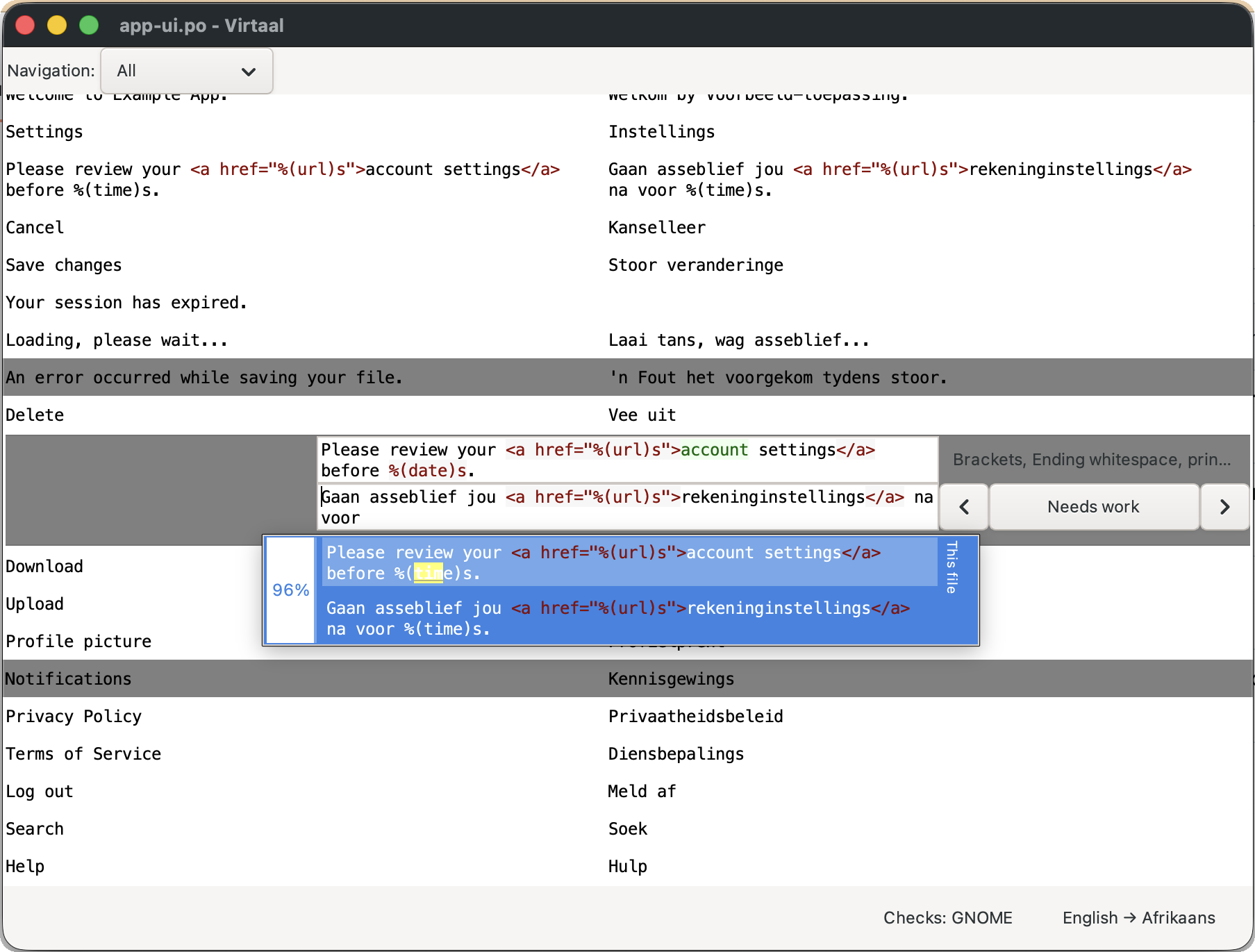The height and width of the screenshot is (952, 1255).
Task: Open Checks: GNOME selector
Action: pyautogui.click(x=947, y=918)
